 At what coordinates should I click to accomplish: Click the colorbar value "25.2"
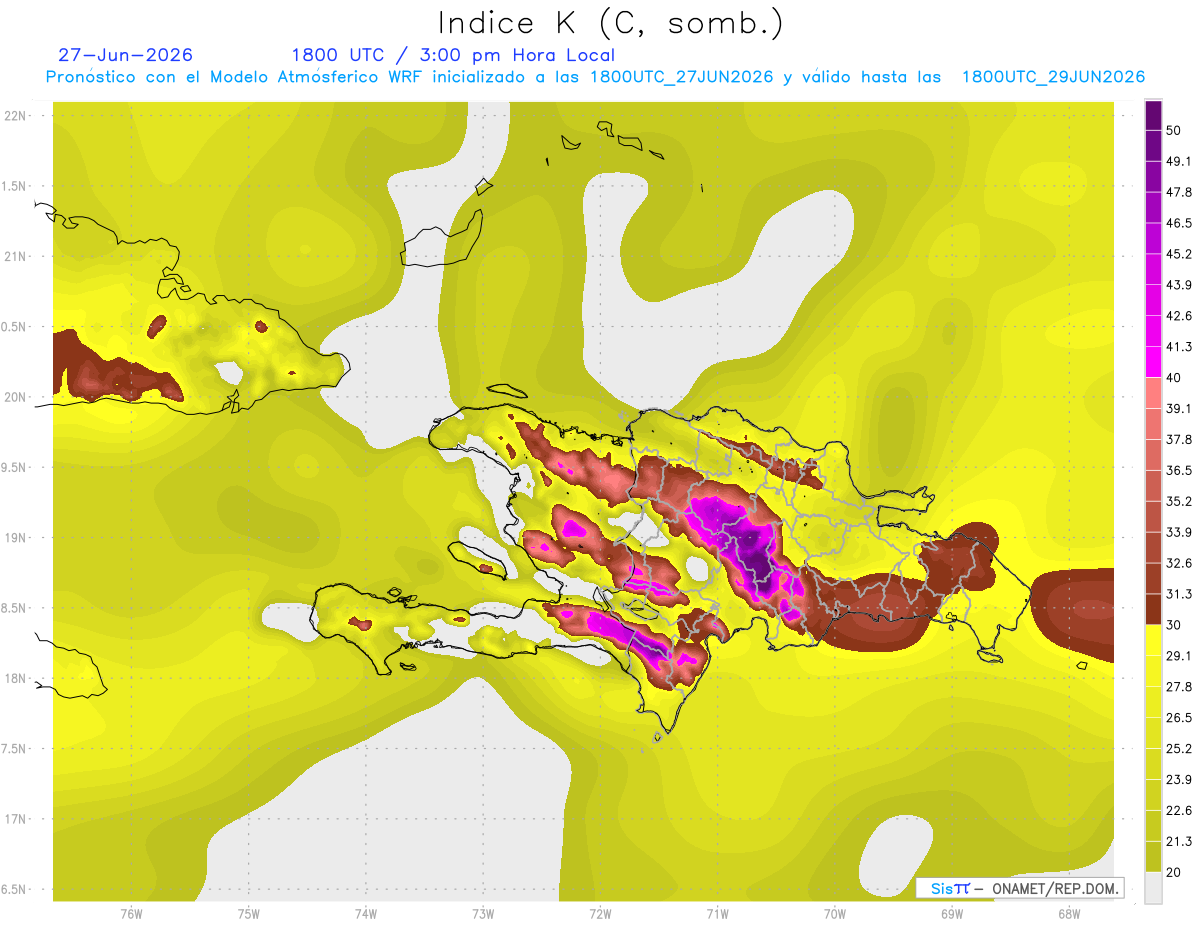click(x=1180, y=749)
